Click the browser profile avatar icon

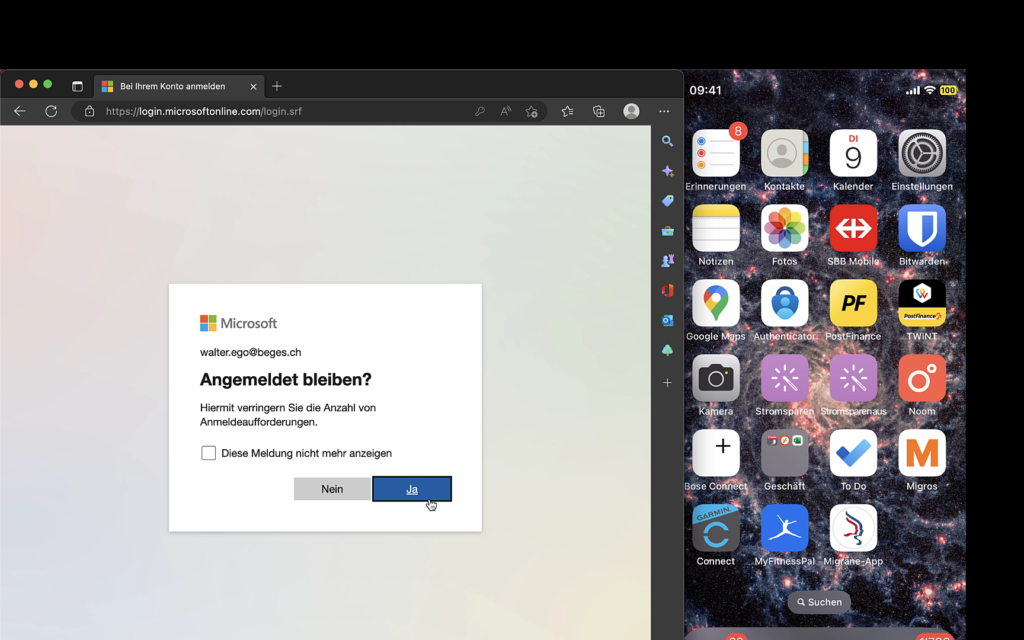click(631, 111)
